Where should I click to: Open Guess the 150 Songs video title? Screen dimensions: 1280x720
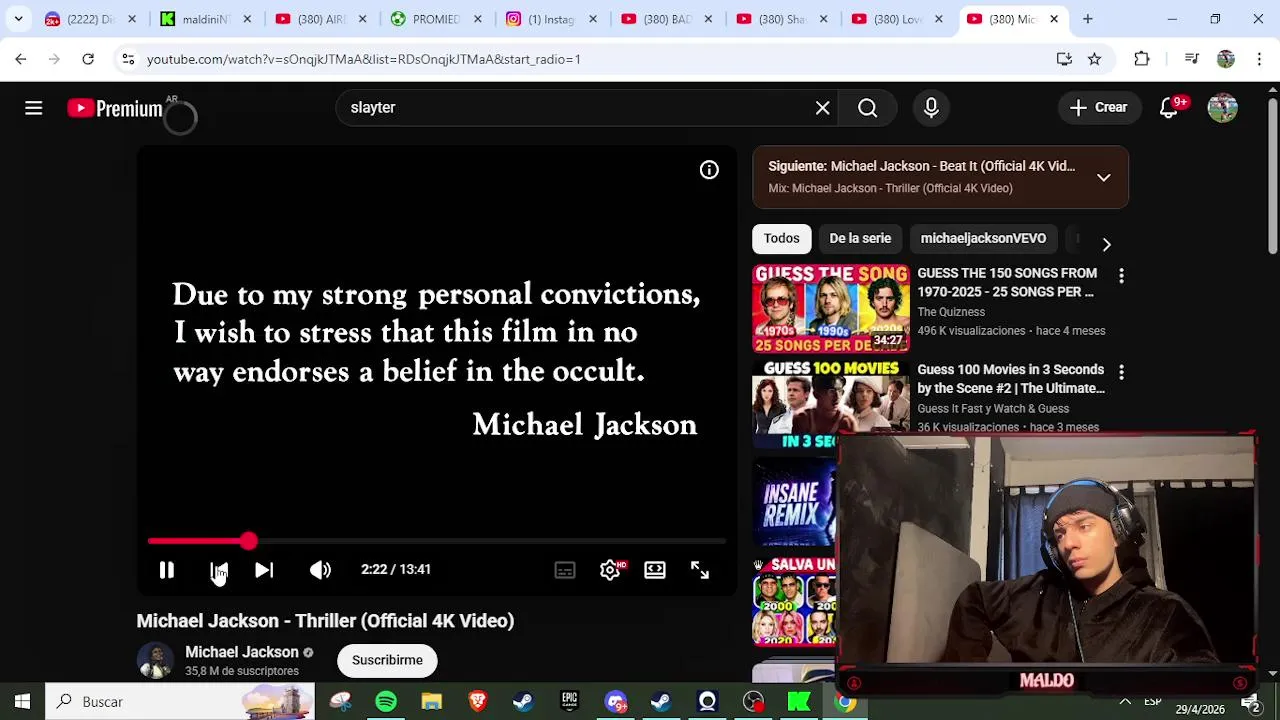[x=1007, y=282]
